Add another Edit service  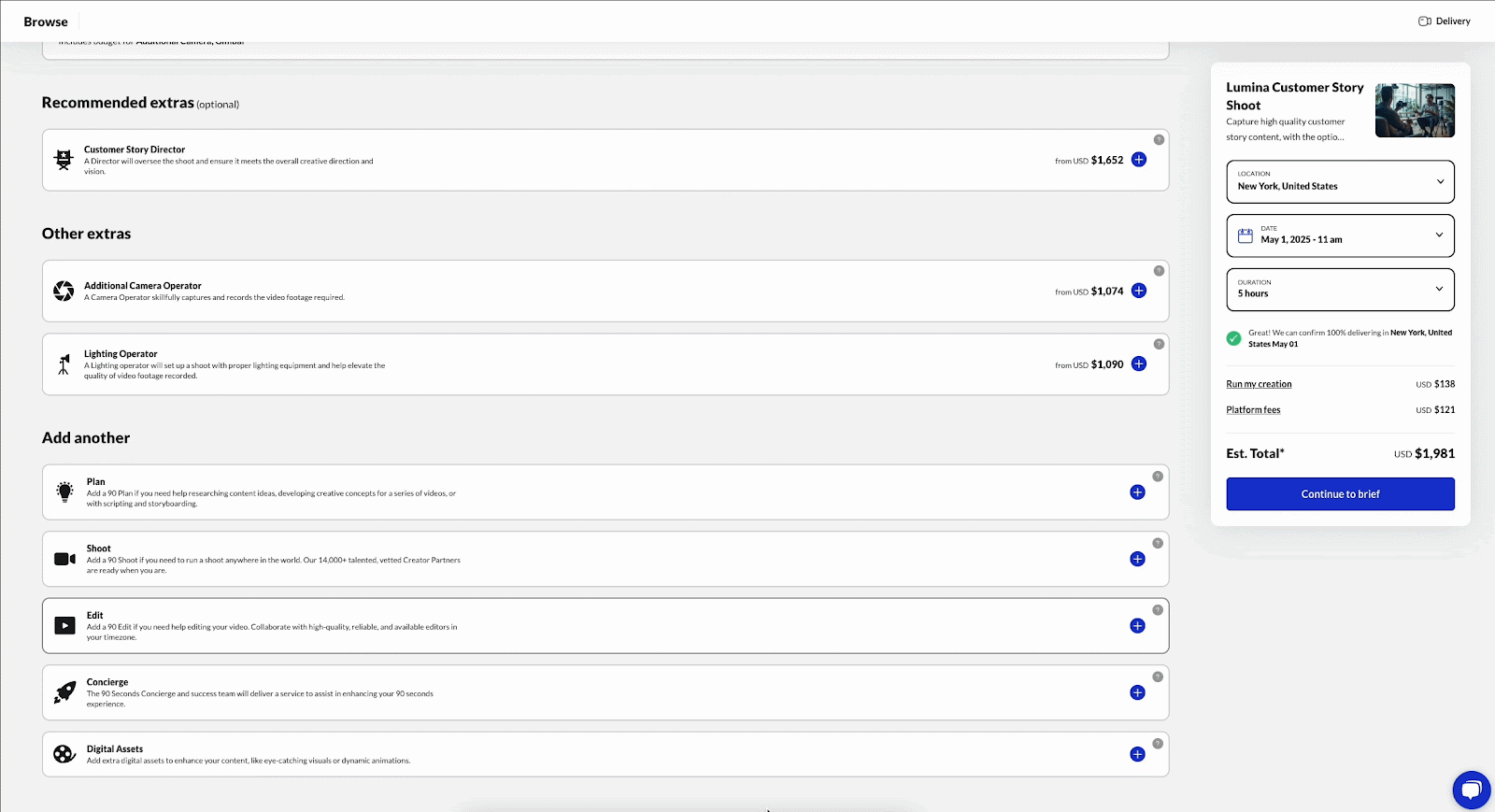1137,626
